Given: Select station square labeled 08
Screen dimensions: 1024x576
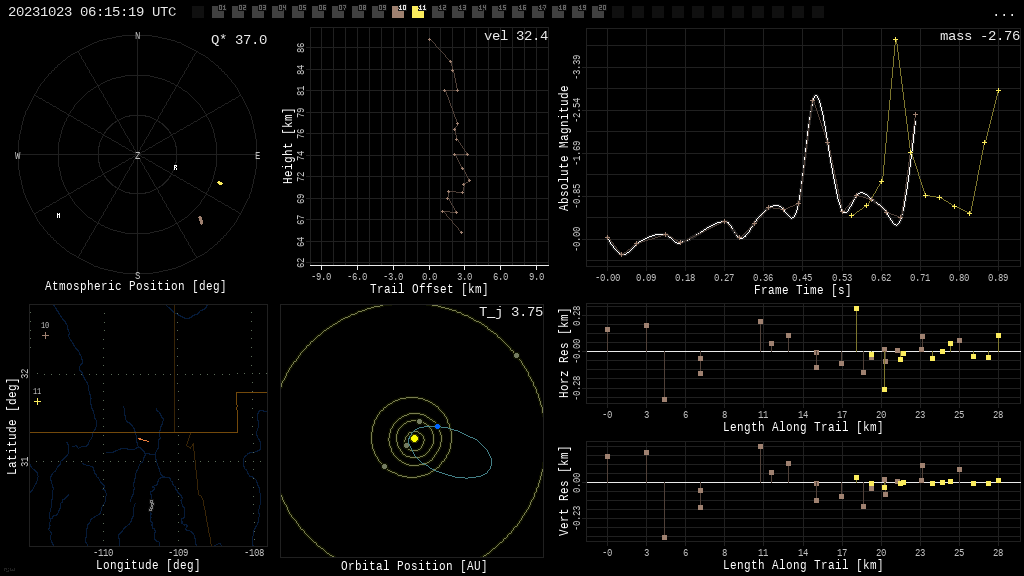Looking at the screenshot, I should point(358,12).
